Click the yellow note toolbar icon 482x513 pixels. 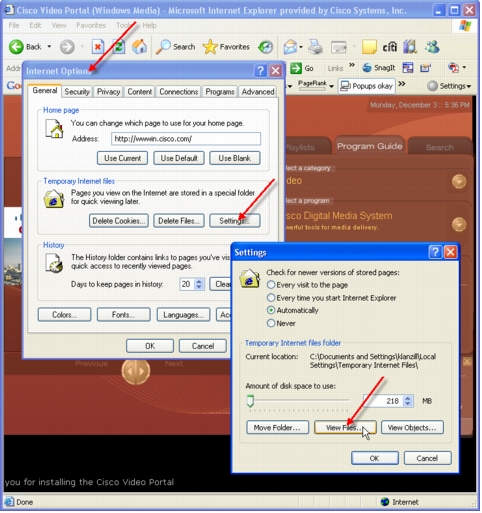coord(369,47)
